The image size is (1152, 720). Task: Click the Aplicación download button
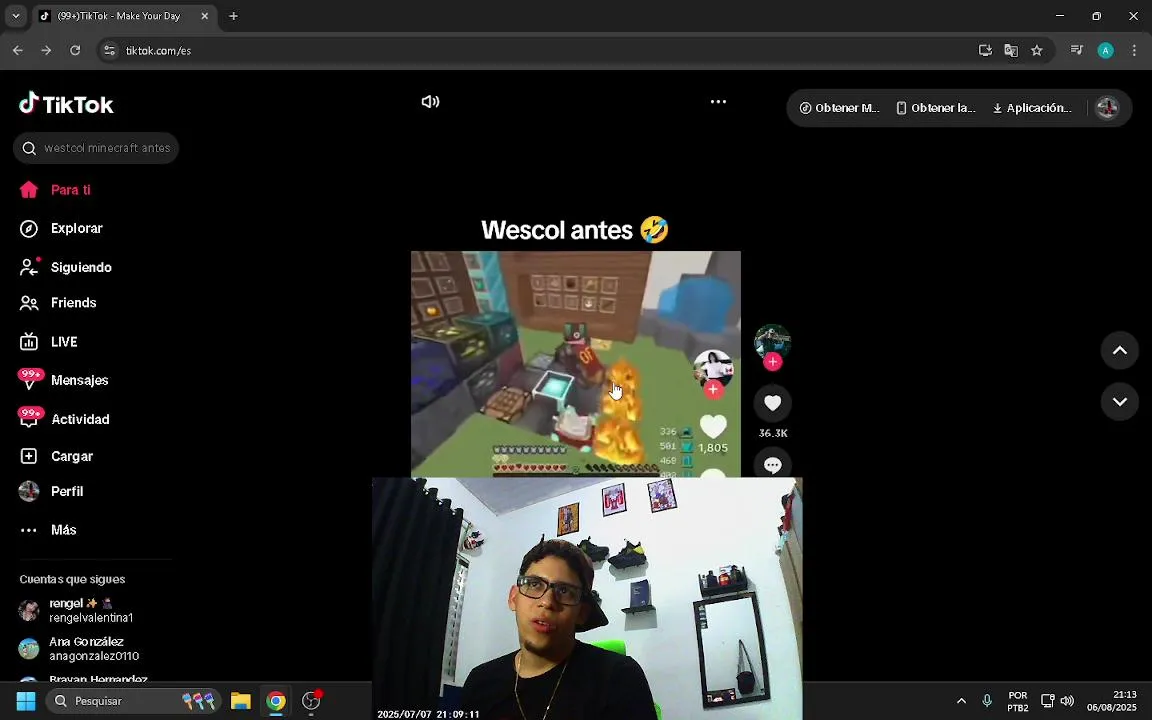1032,108
